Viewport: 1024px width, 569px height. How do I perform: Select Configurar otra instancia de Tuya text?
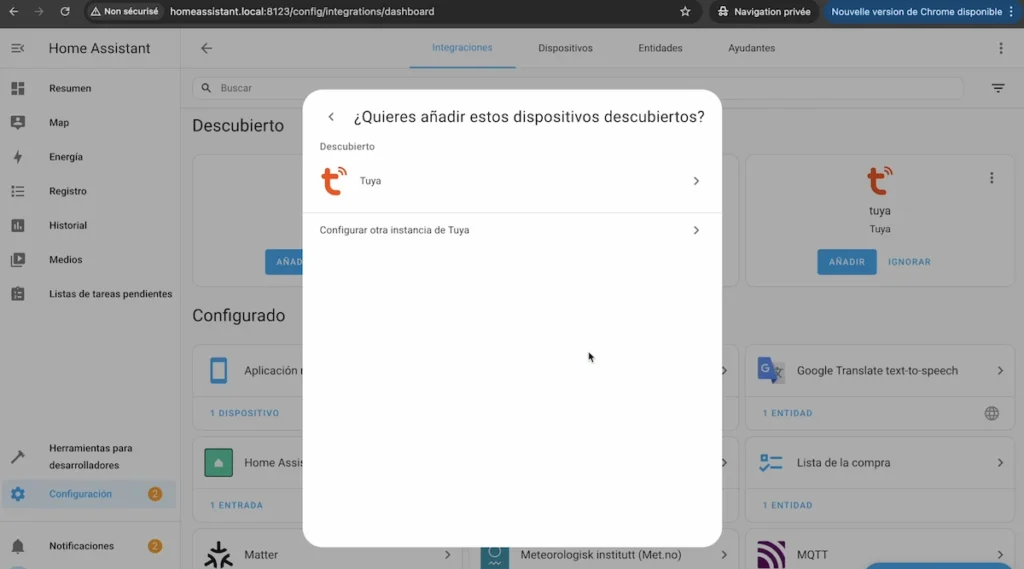[394, 230]
